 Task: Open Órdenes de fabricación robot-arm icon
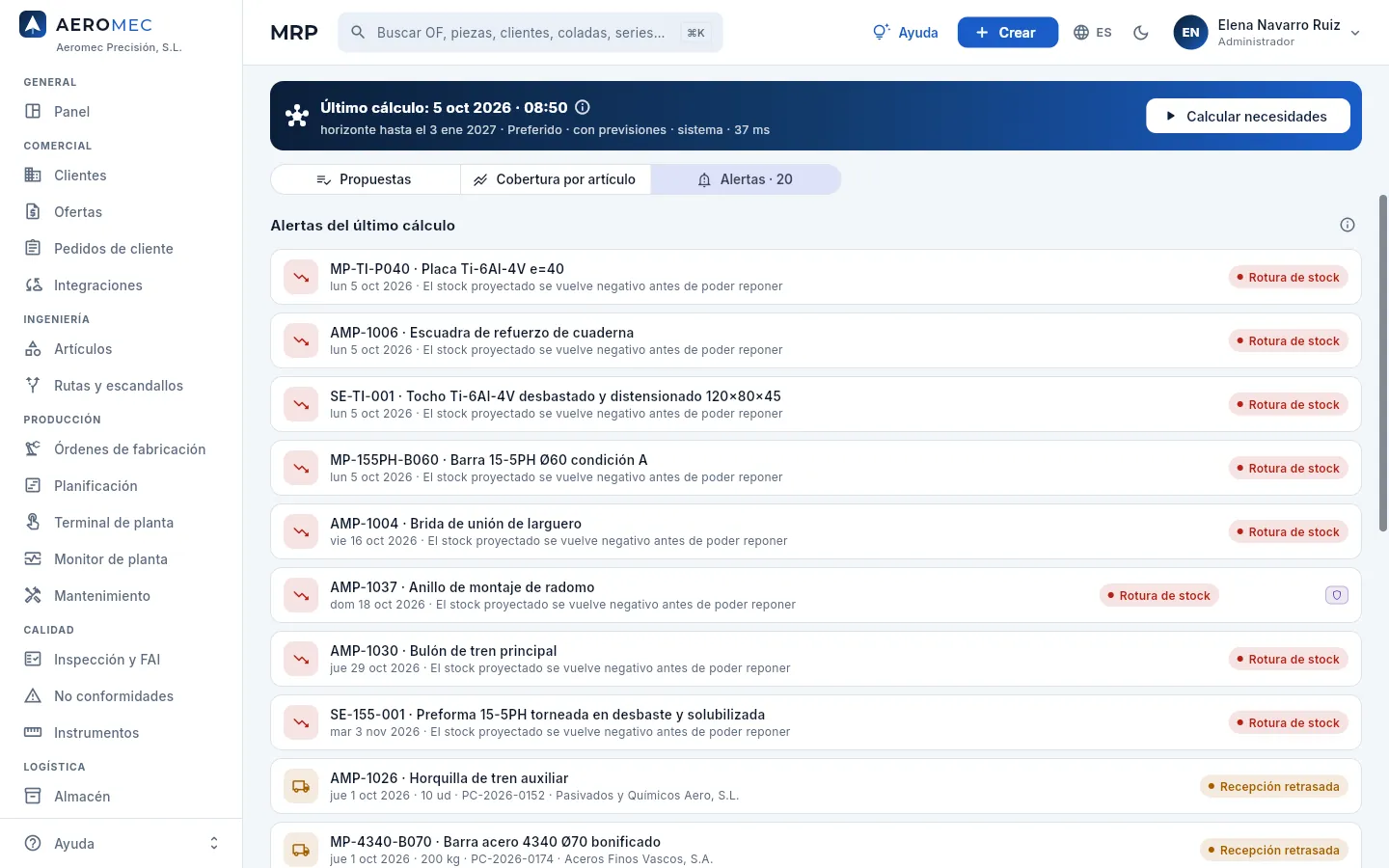tap(33, 448)
